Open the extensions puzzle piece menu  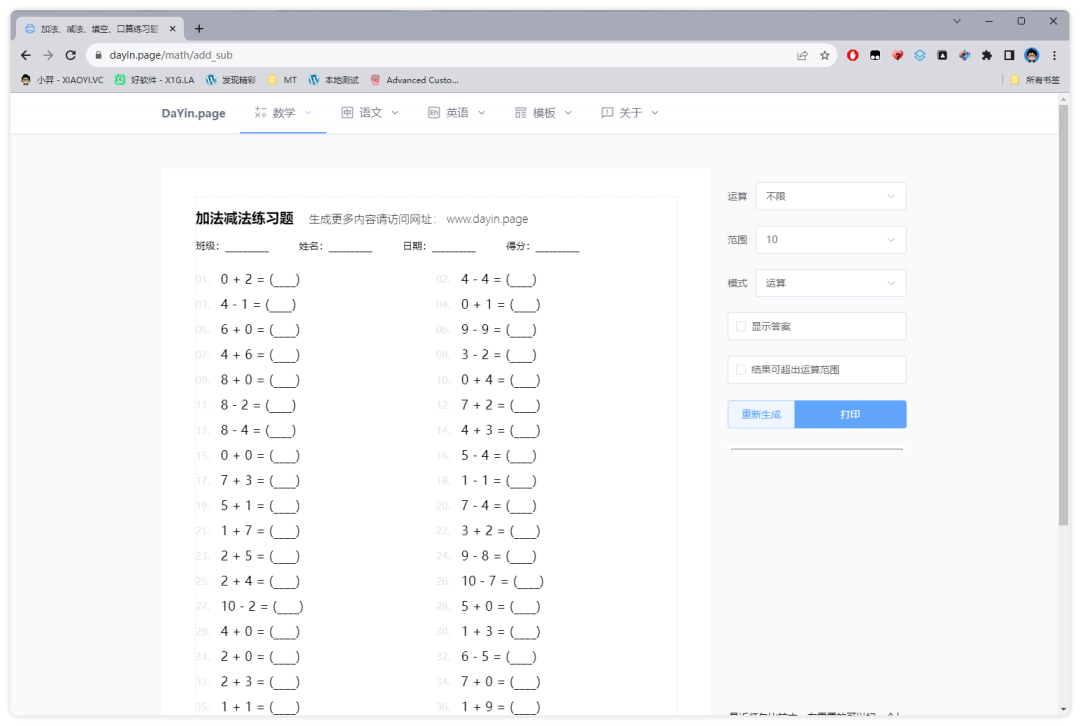pos(987,55)
